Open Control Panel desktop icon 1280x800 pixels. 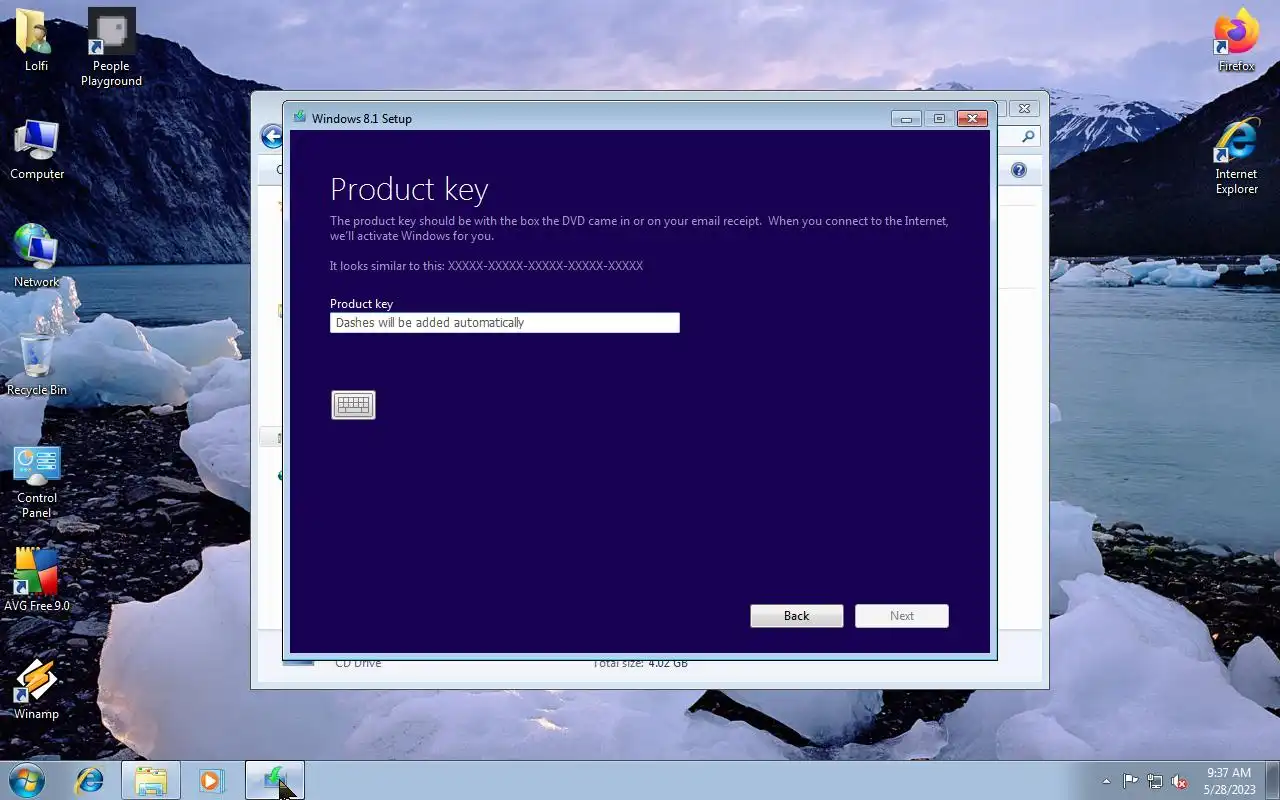point(37,483)
